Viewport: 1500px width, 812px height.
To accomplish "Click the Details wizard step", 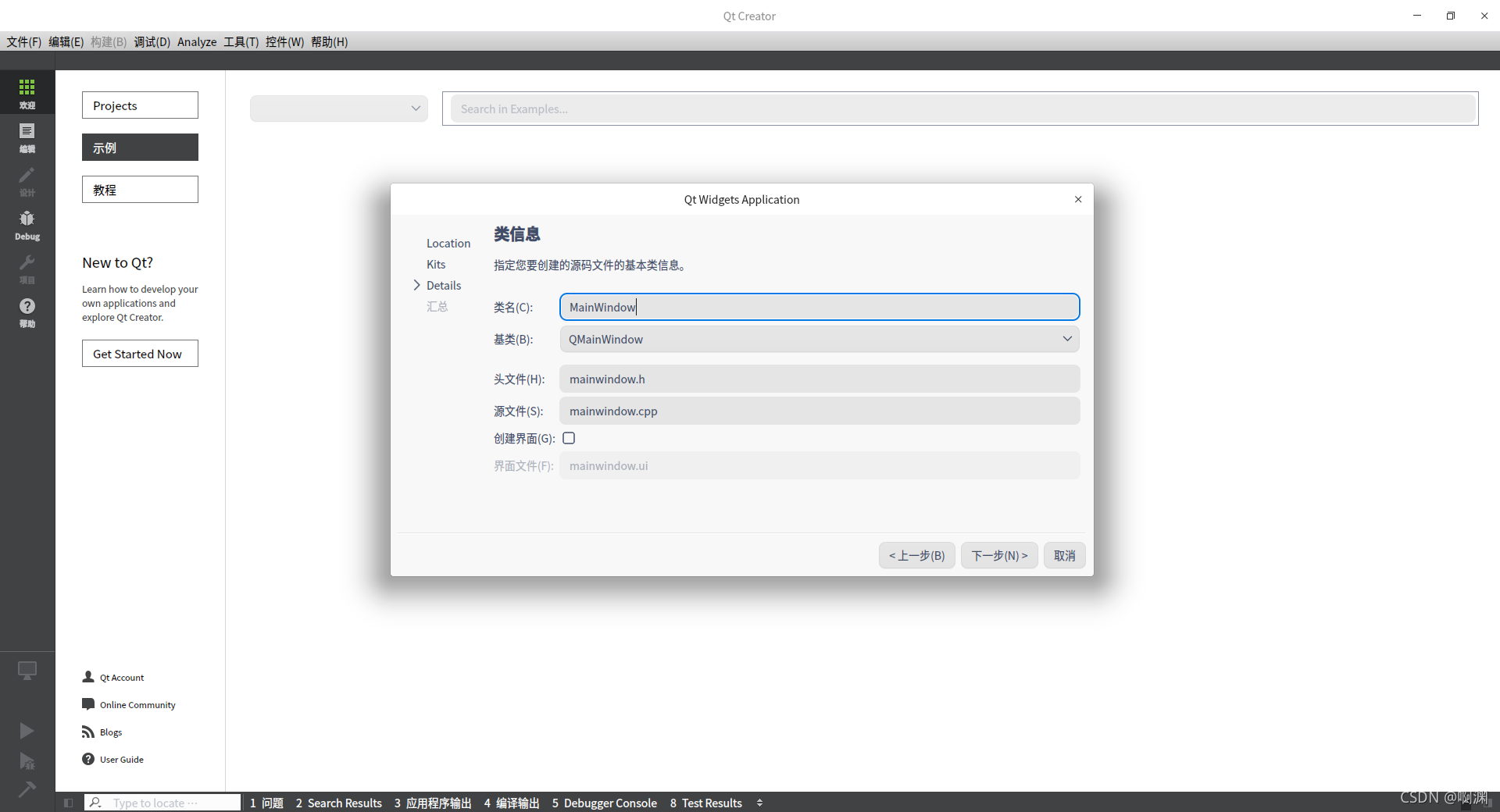I will (x=444, y=285).
